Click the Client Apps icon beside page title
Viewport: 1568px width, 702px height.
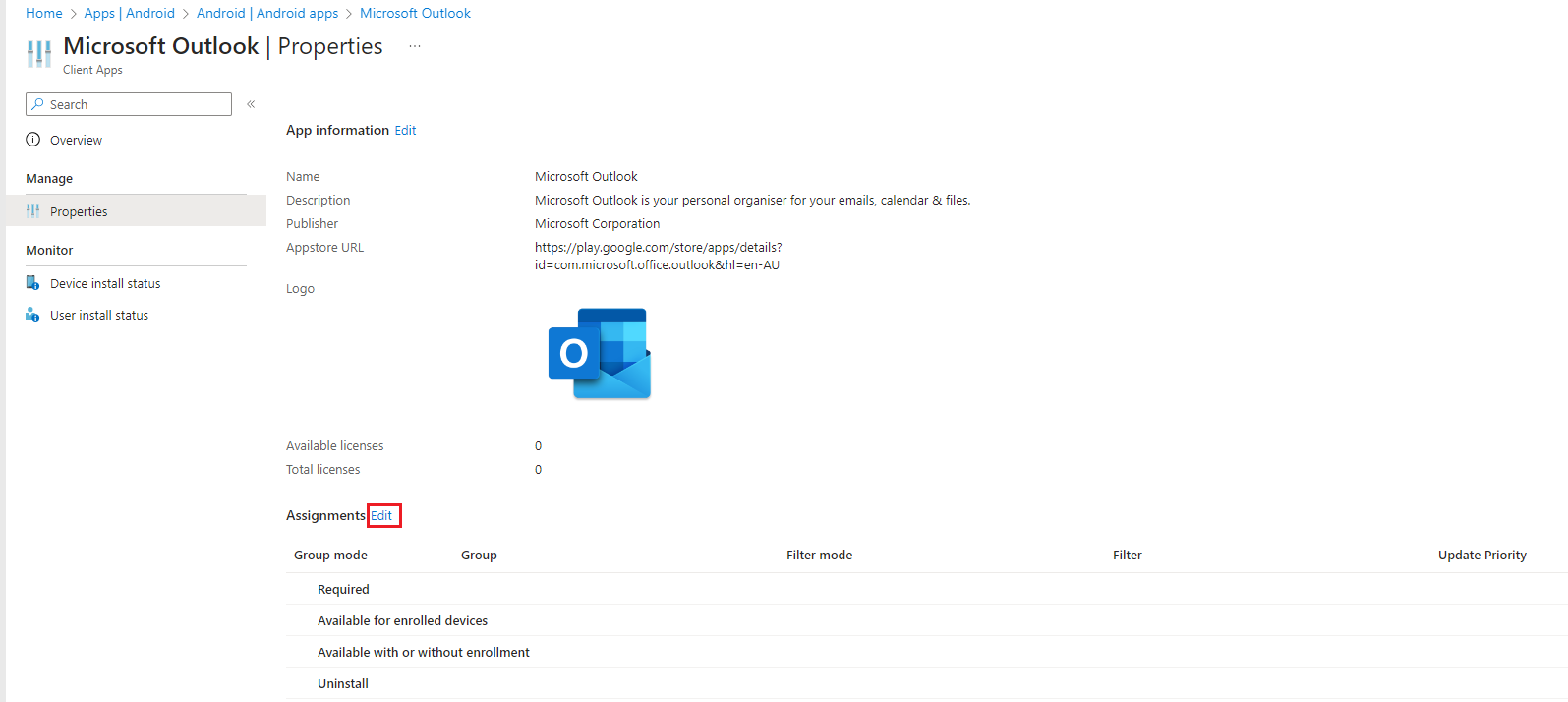click(39, 53)
